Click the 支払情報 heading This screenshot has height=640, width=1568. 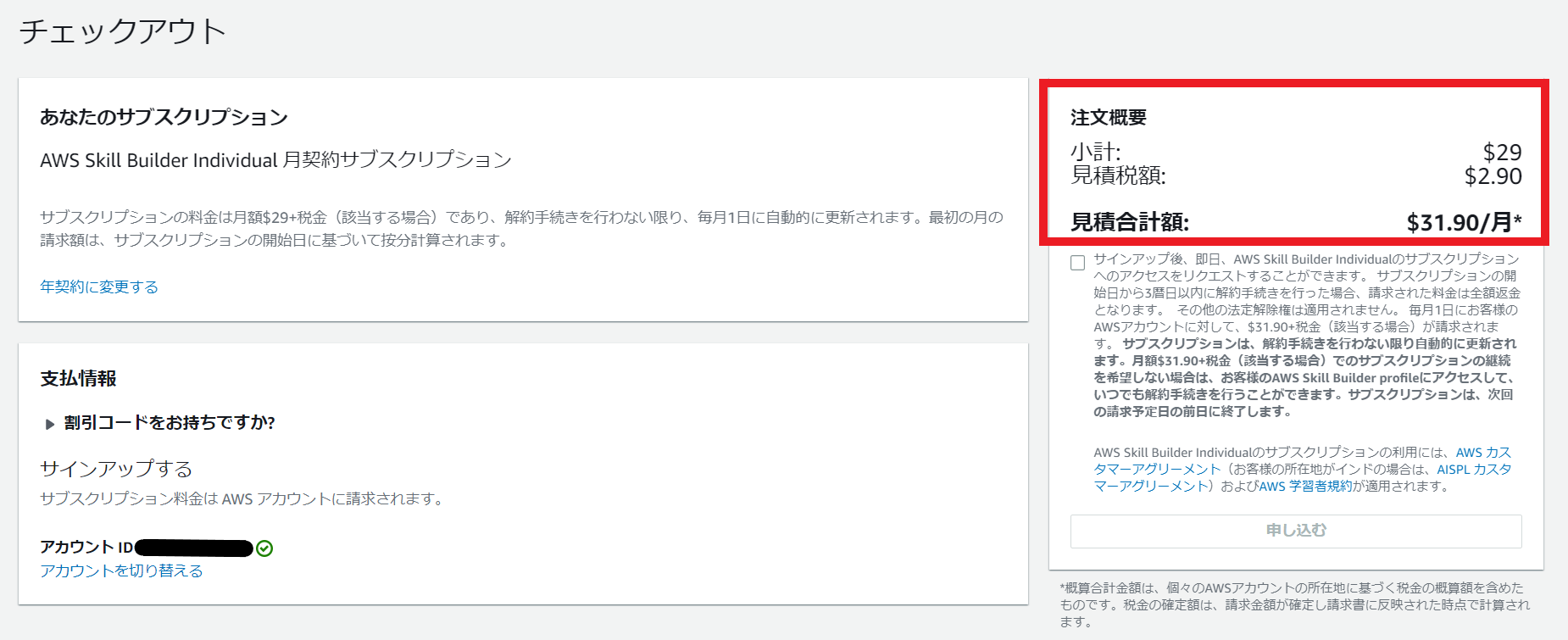pyautogui.click(x=78, y=378)
